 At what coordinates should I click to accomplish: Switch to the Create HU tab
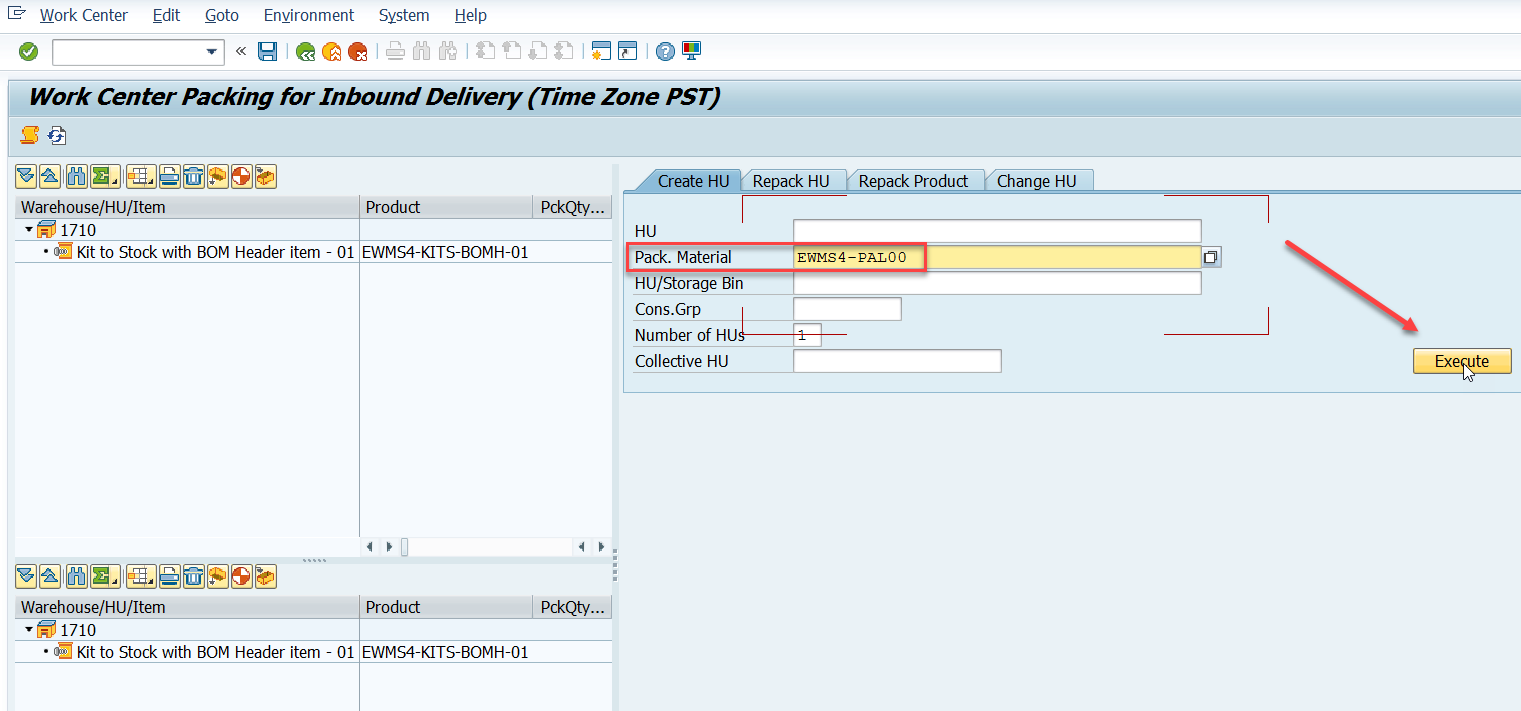click(x=693, y=181)
